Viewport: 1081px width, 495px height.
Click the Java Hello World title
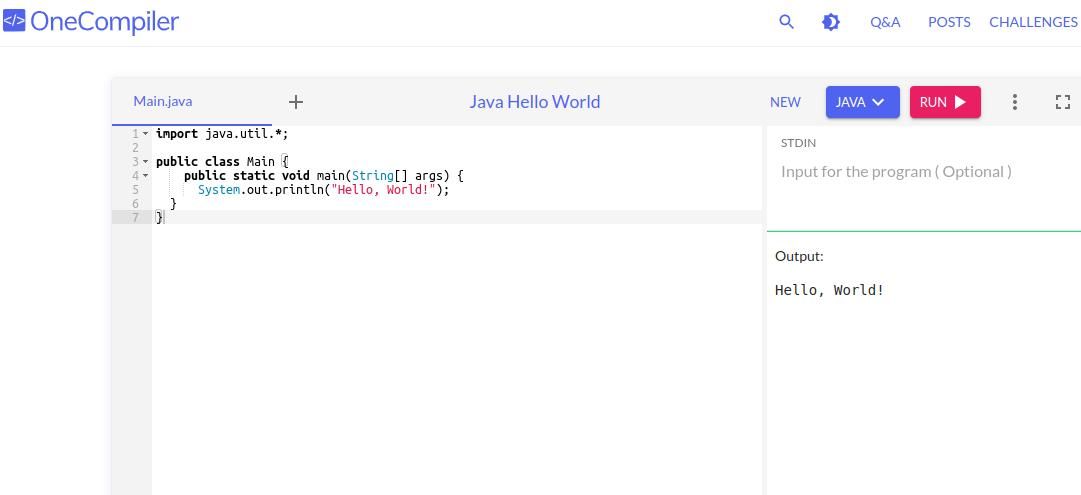pos(534,102)
